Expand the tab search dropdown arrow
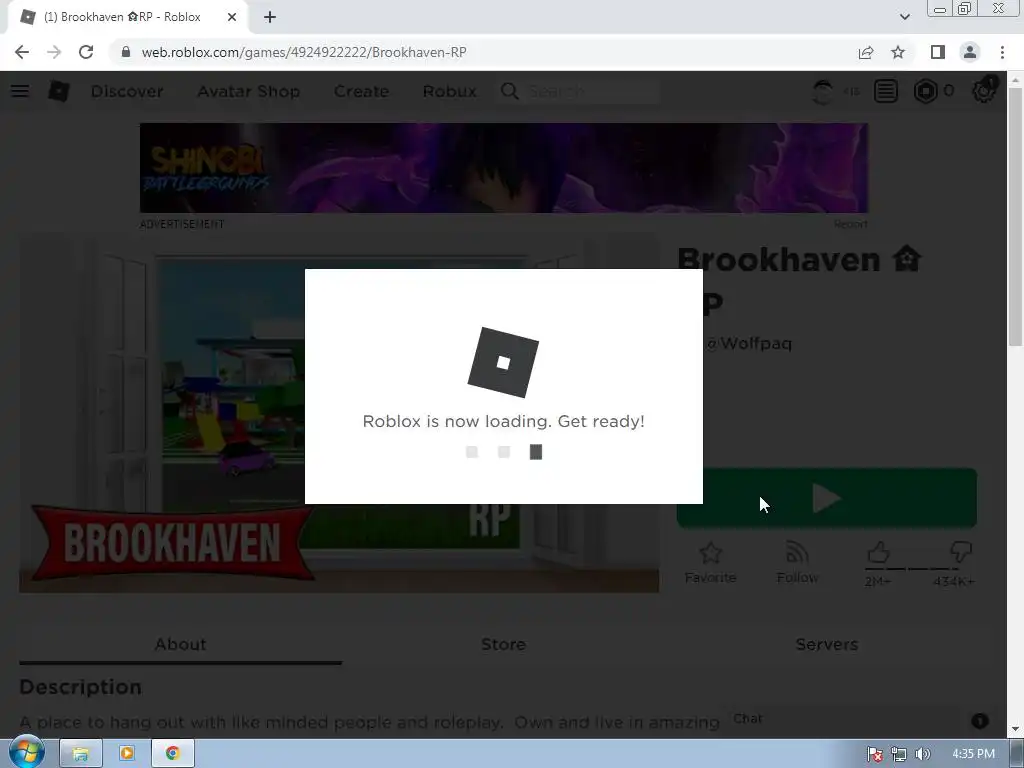Image resolution: width=1024 pixels, height=768 pixels. (904, 17)
